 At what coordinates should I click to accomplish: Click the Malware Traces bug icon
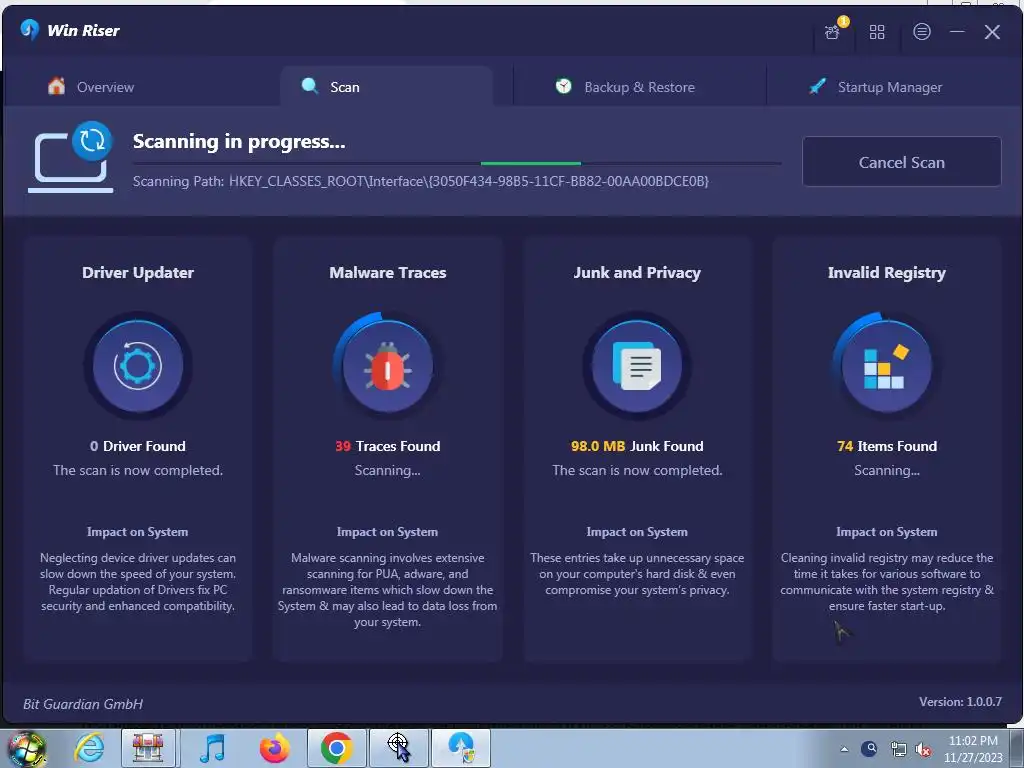point(387,366)
